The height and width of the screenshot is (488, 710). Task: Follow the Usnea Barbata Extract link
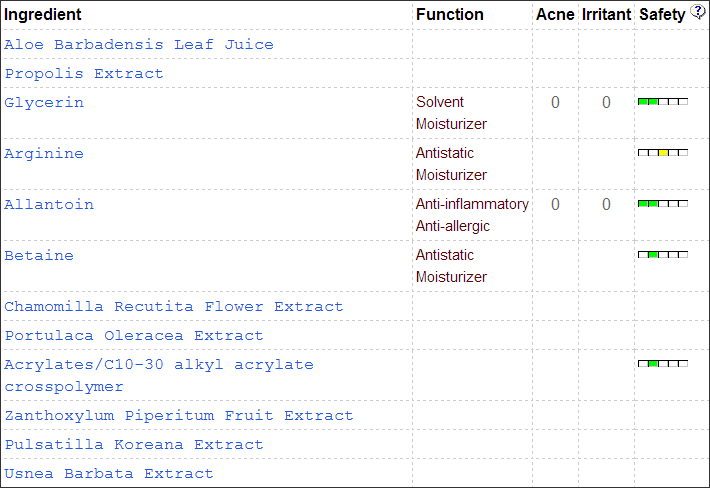pyautogui.click(x=109, y=474)
